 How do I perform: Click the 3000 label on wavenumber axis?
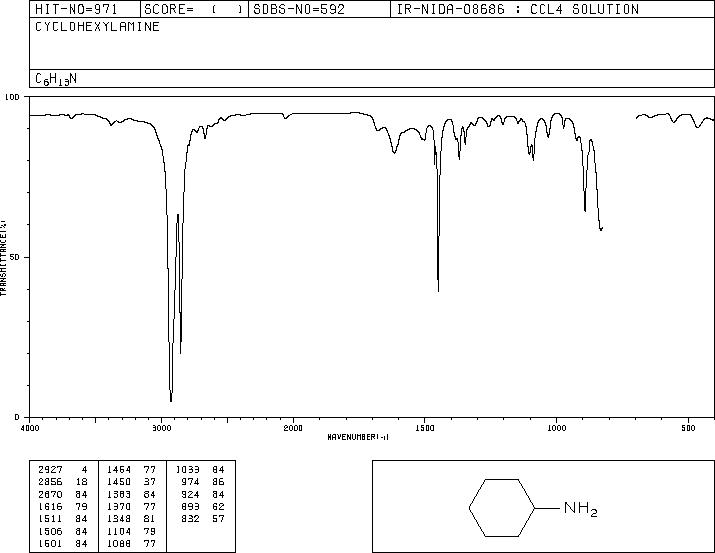click(x=161, y=428)
